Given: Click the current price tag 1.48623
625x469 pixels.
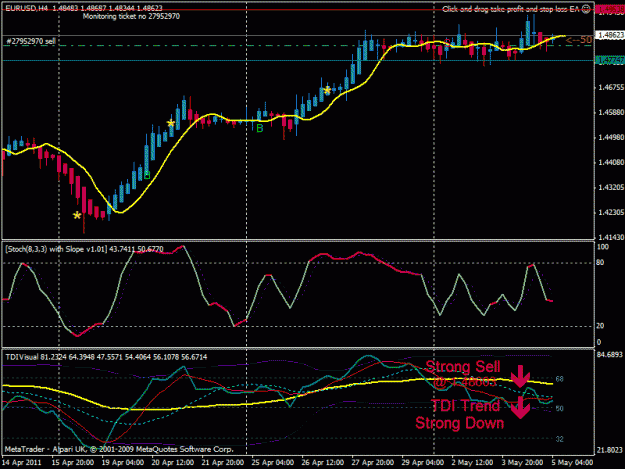Looking at the screenshot, I should coord(609,35).
